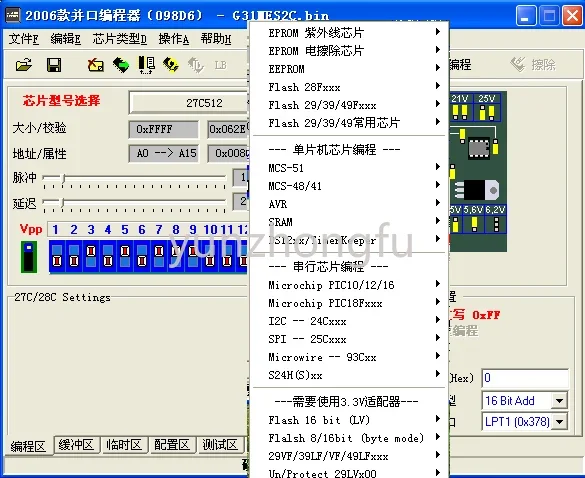
Task: Click the red-and-yellow toolbar icon after save
Action: [96, 65]
